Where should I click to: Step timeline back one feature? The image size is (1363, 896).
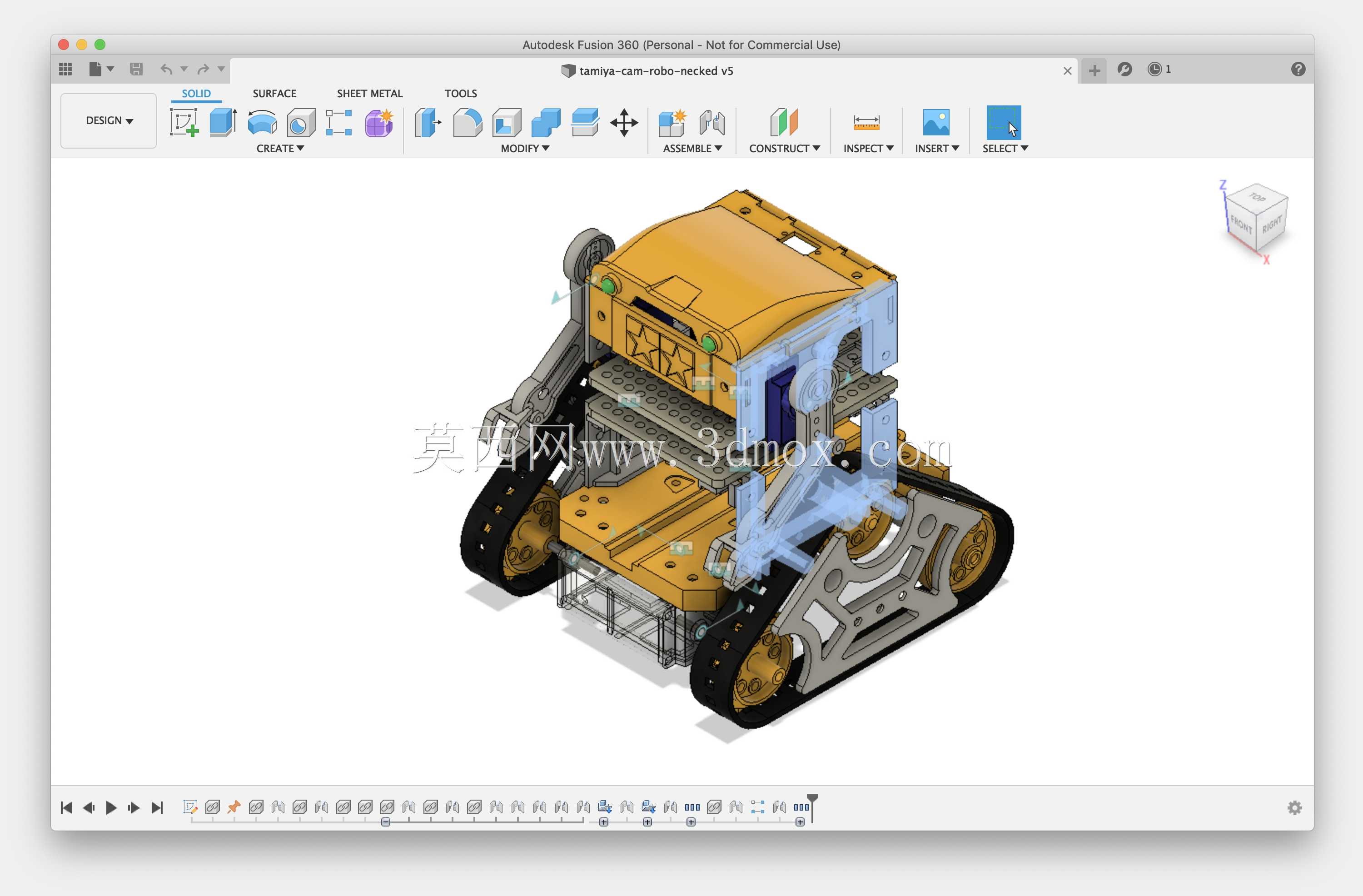(89, 808)
